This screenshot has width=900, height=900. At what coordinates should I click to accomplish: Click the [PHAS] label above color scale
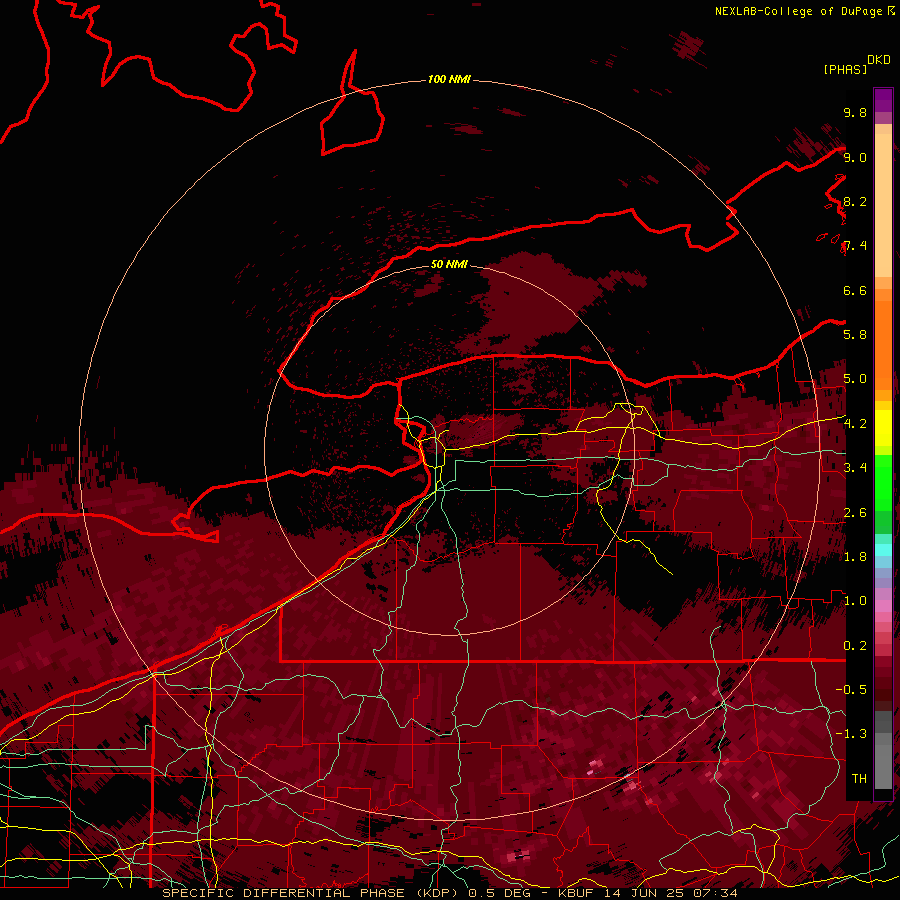[x=845, y=69]
